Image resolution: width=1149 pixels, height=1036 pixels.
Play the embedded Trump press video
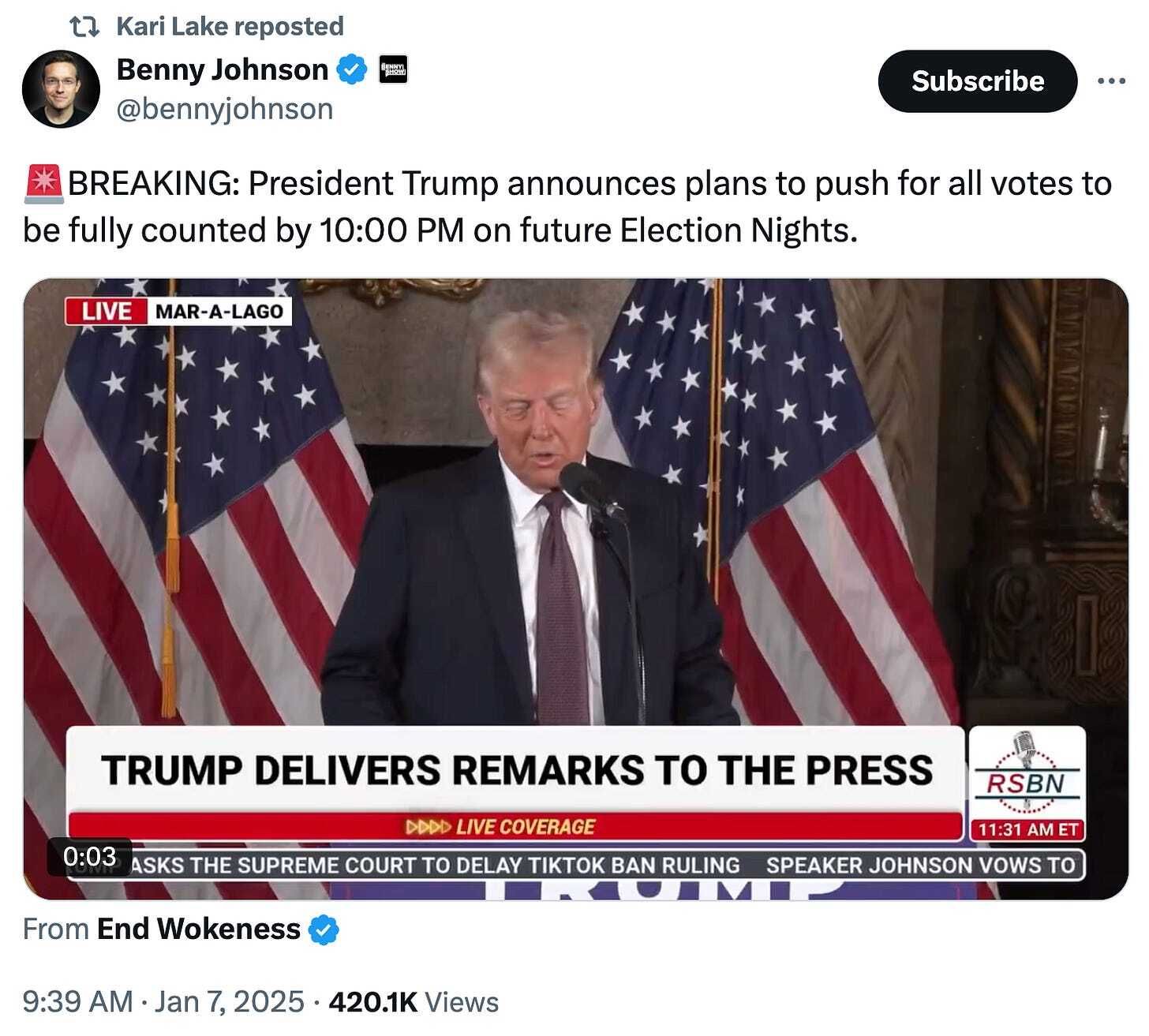[575, 589]
